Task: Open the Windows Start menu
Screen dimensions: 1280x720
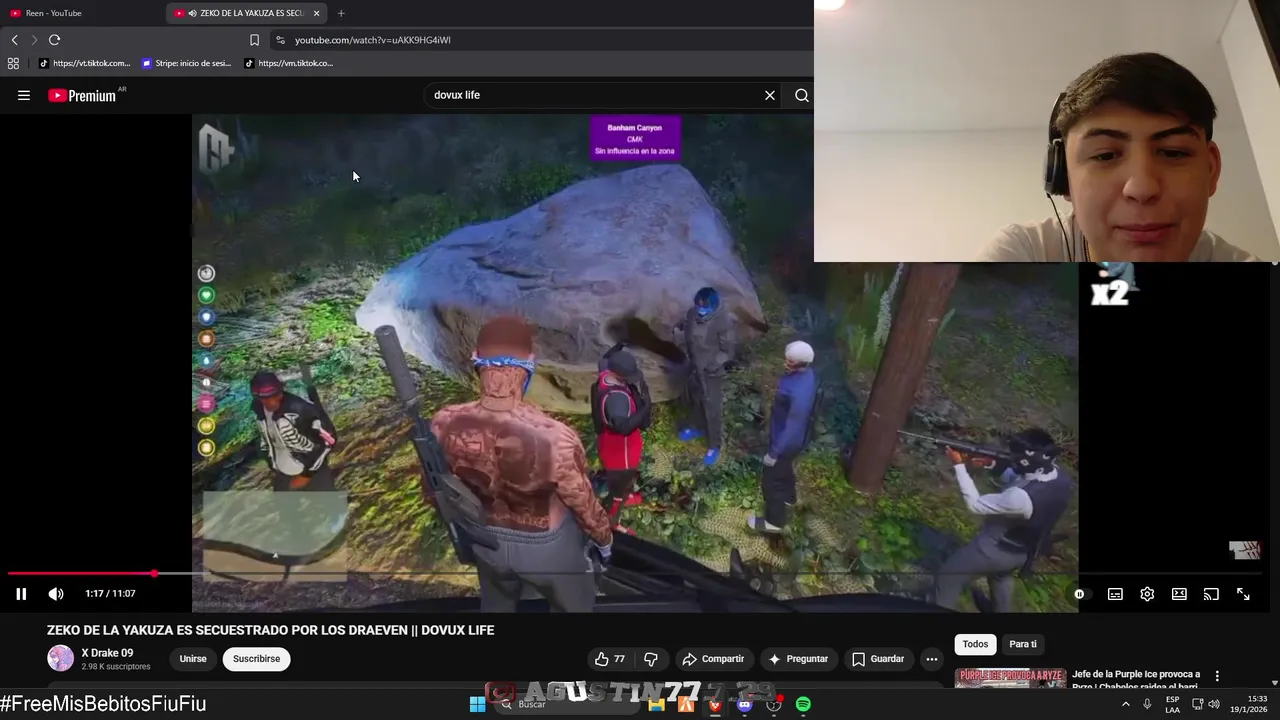Action: 477,704
